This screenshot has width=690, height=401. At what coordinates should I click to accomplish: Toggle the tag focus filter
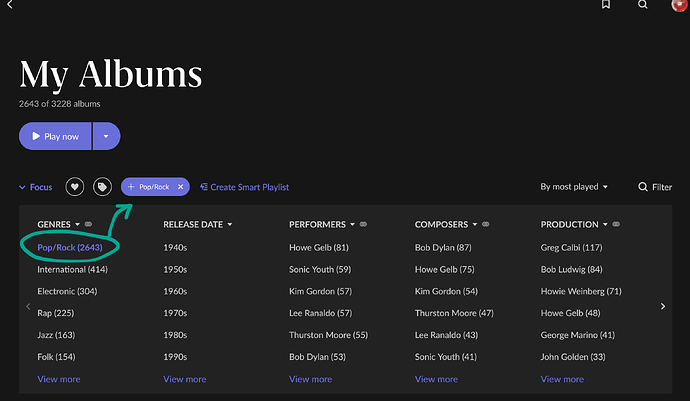[103, 187]
